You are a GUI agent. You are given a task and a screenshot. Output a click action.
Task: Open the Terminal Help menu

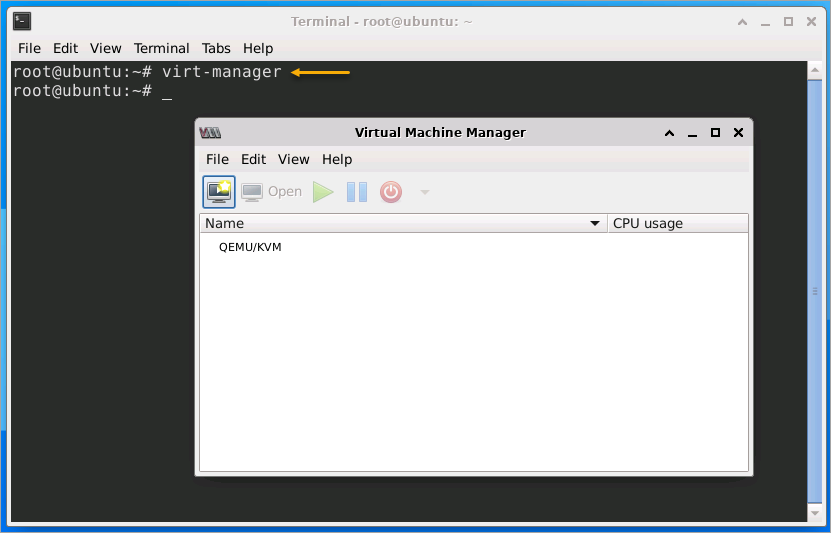coord(258,48)
